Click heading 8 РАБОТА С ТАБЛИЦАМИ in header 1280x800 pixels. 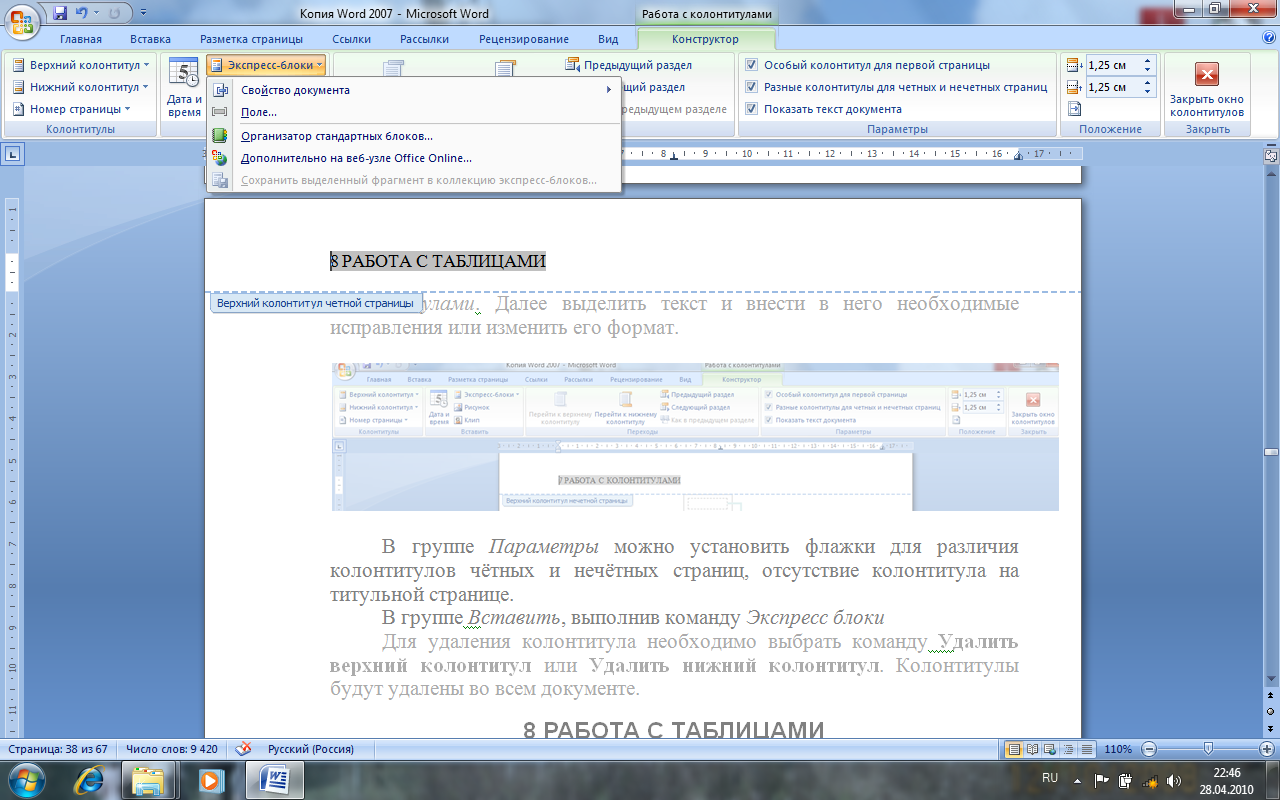point(438,261)
